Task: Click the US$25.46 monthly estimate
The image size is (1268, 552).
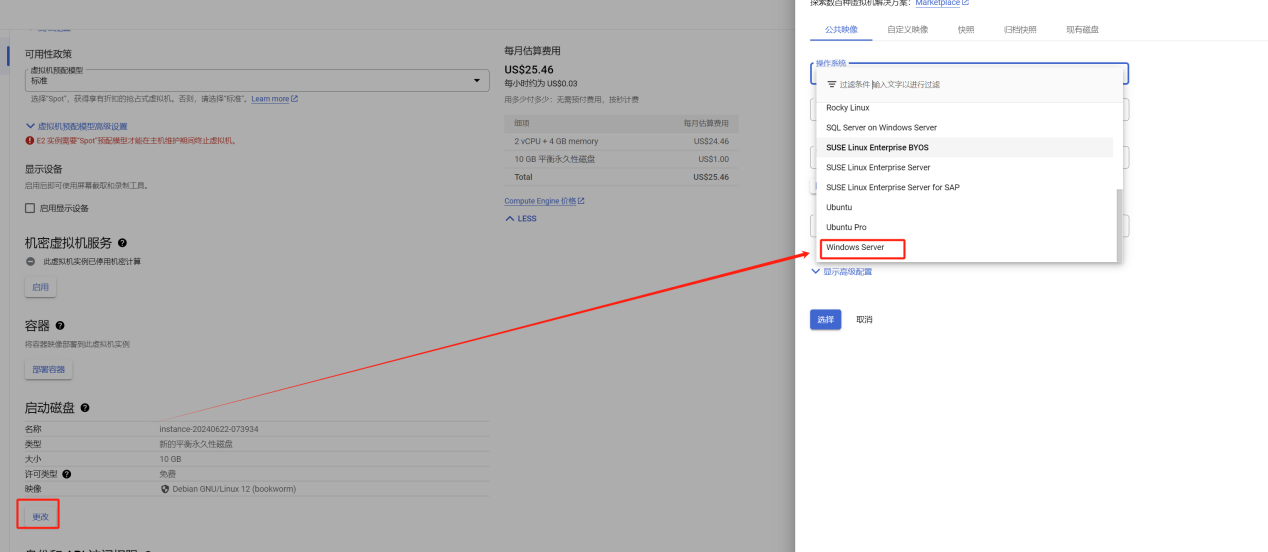Action: [x=529, y=70]
